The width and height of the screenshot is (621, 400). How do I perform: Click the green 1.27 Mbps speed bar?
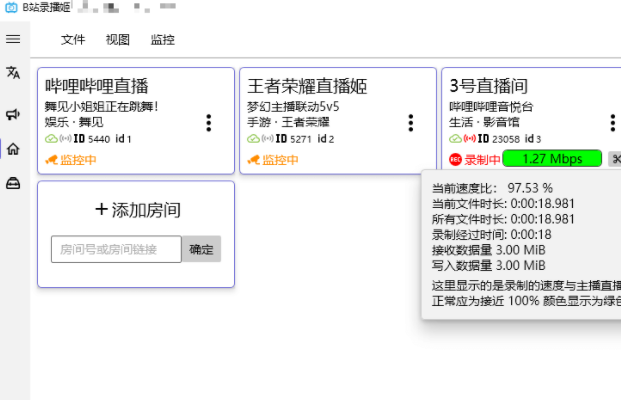coord(552,159)
